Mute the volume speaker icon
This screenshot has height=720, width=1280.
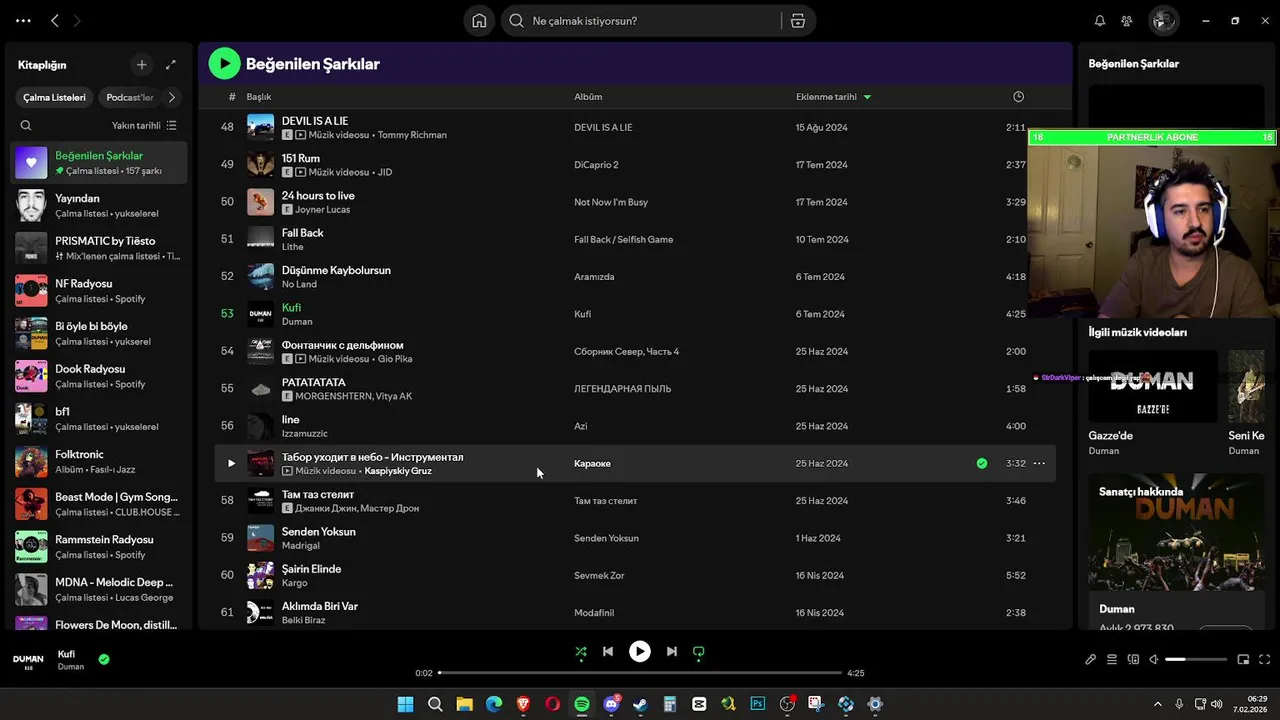coord(1154,660)
